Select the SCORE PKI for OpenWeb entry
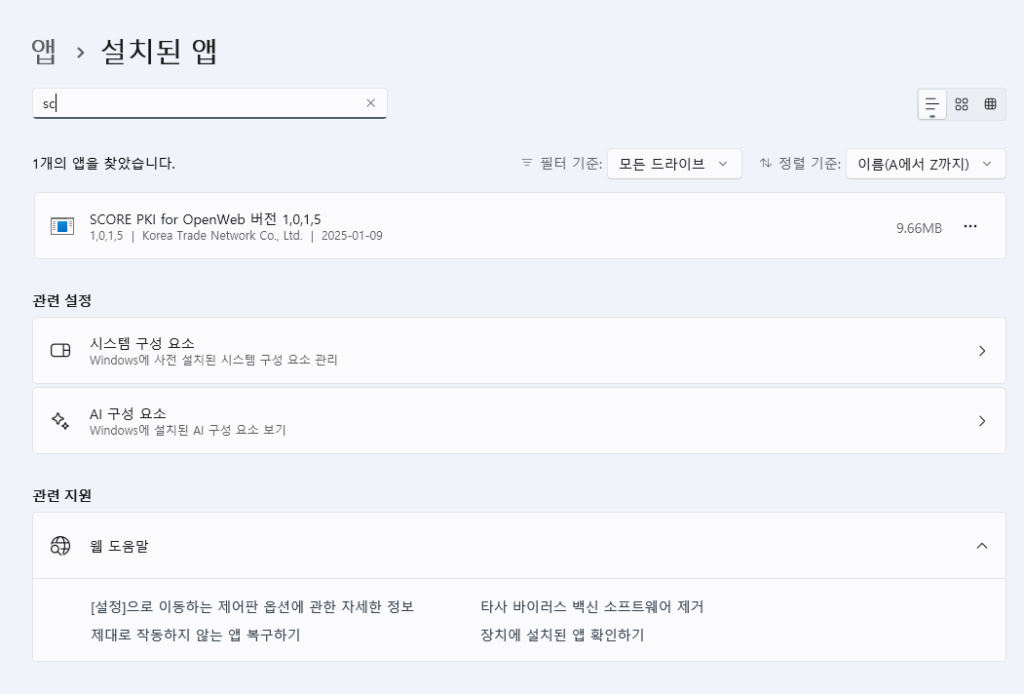 (x=519, y=226)
